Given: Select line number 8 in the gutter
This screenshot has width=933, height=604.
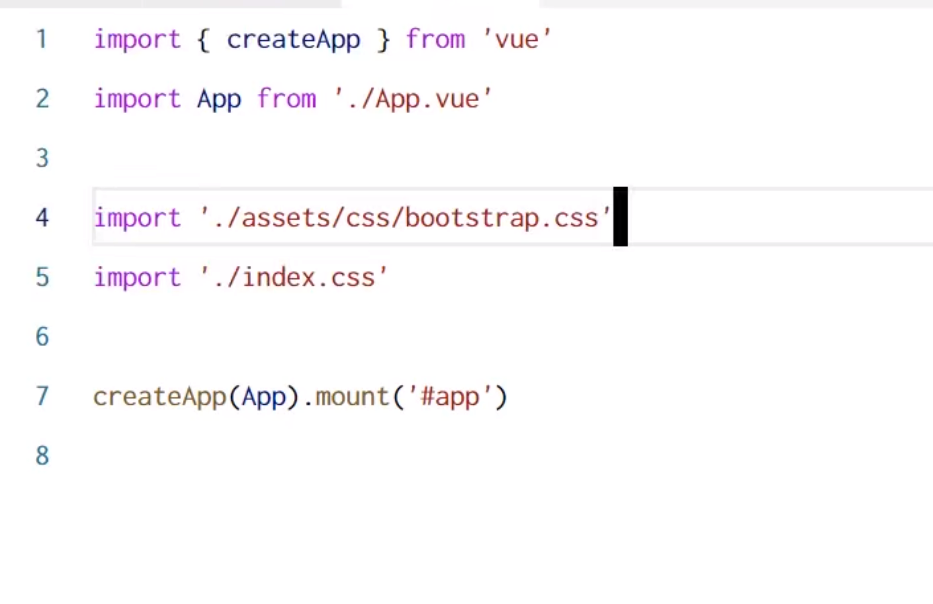Looking at the screenshot, I should [x=42, y=456].
